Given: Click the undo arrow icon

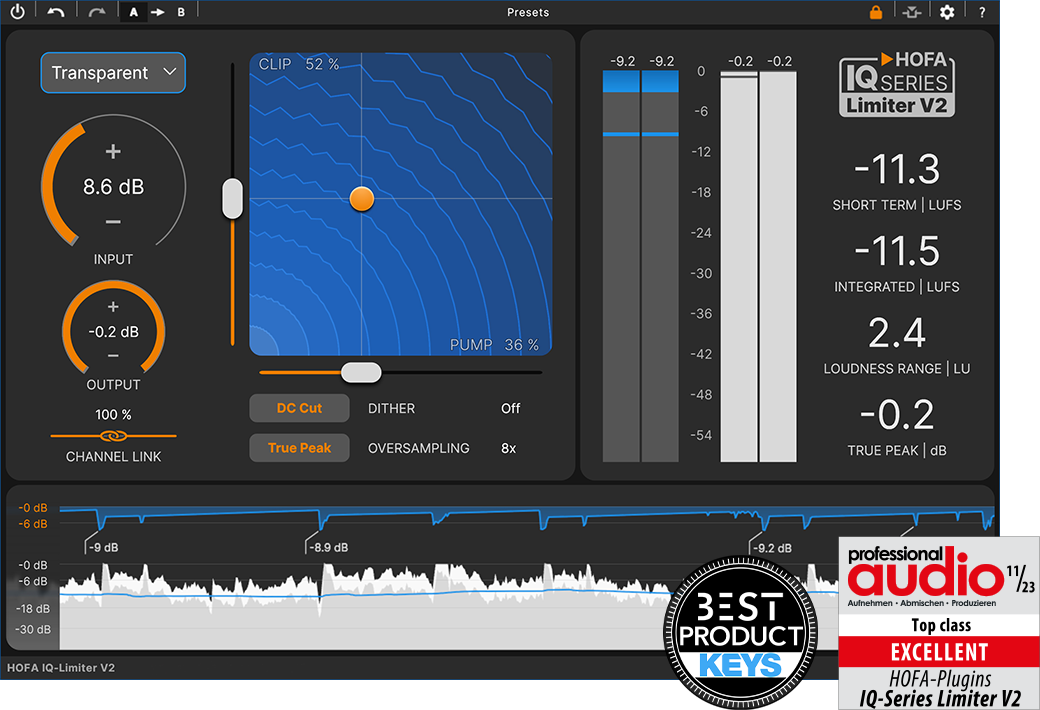Looking at the screenshot, I should [x=56, y=12].
